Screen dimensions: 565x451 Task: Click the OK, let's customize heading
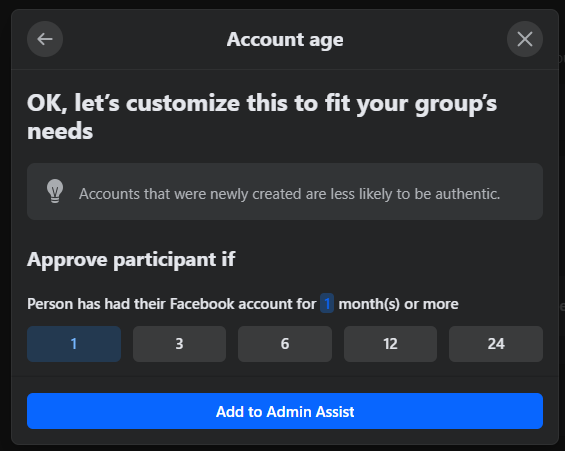(262, 117)
